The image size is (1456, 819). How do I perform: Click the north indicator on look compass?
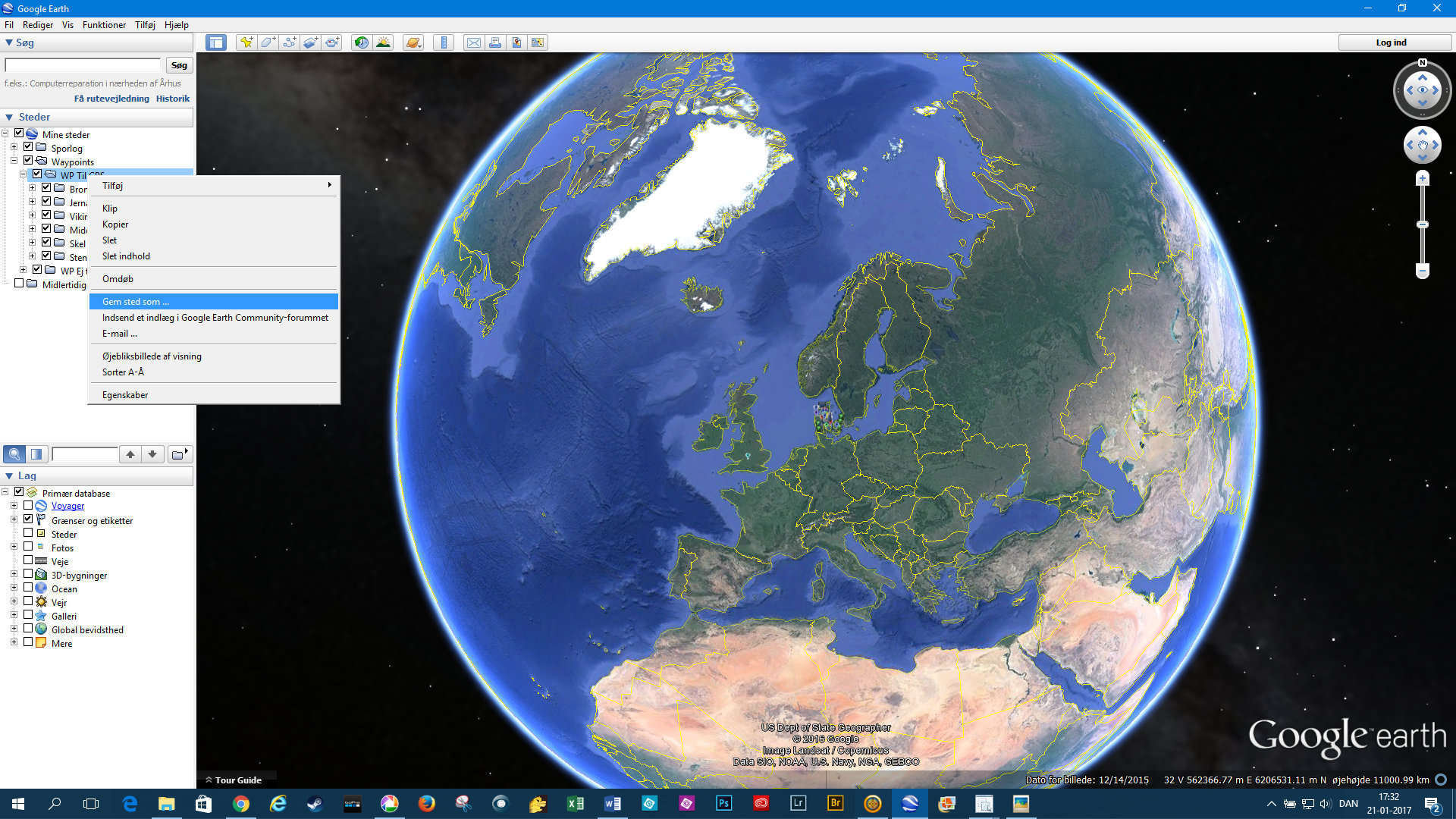click(x=1423, y=63)
